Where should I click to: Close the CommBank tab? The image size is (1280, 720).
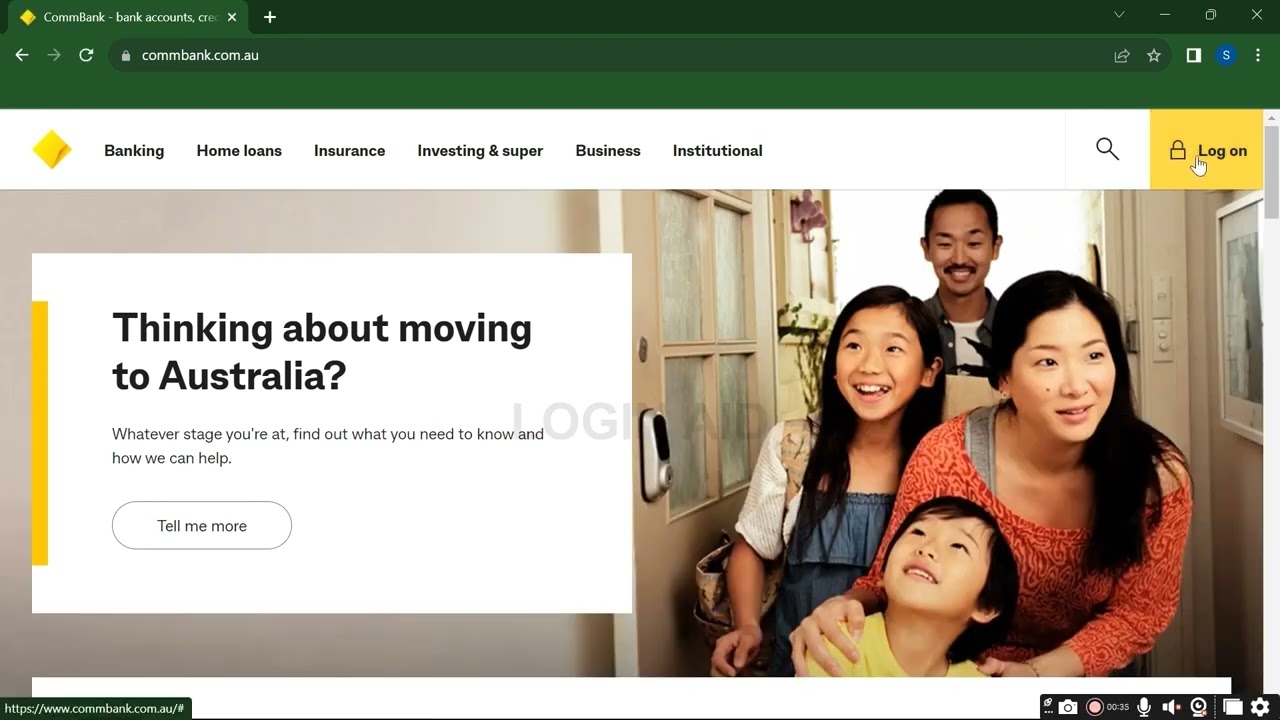tap(232, 17)
